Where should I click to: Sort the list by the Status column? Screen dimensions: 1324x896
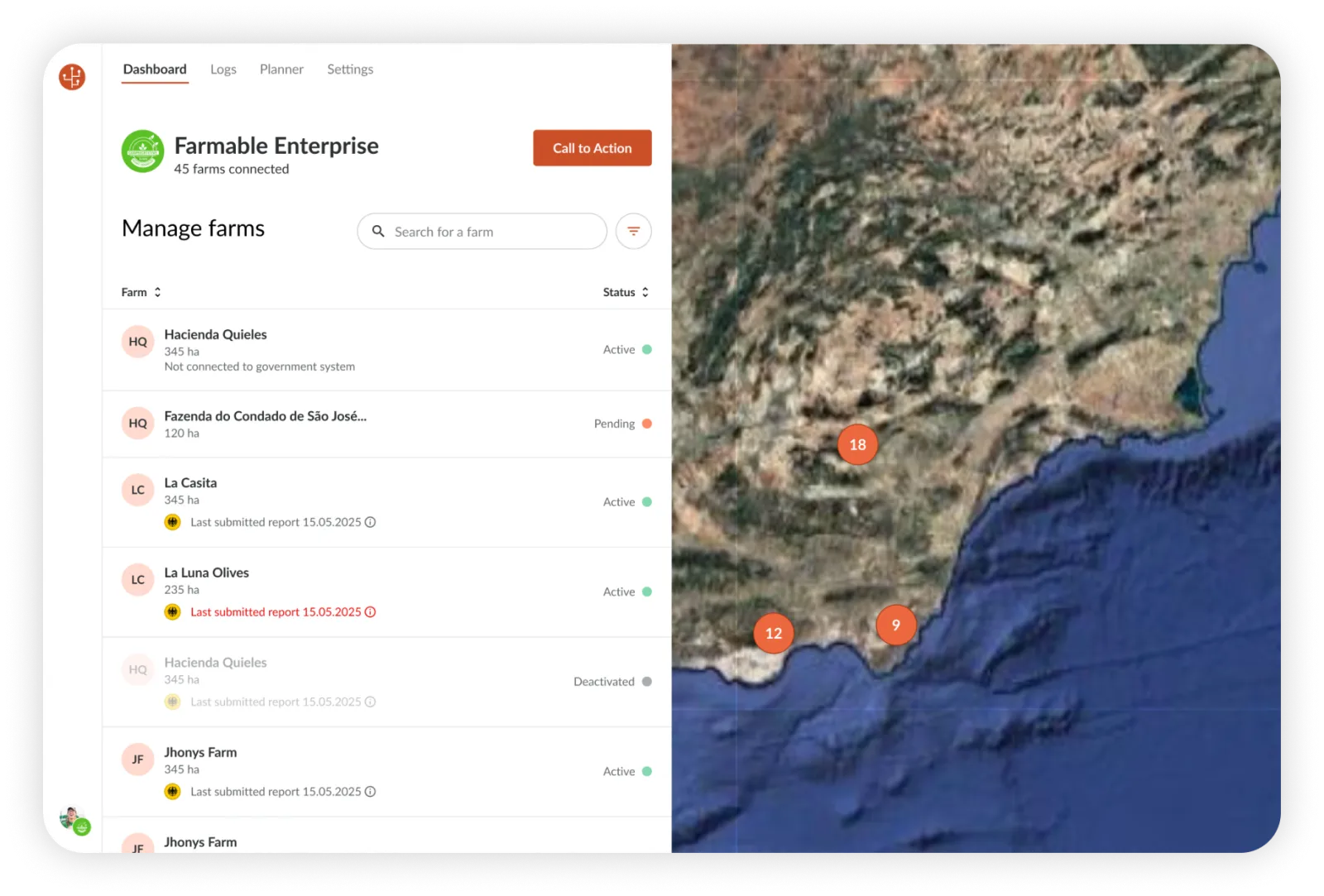click(626, 293)
